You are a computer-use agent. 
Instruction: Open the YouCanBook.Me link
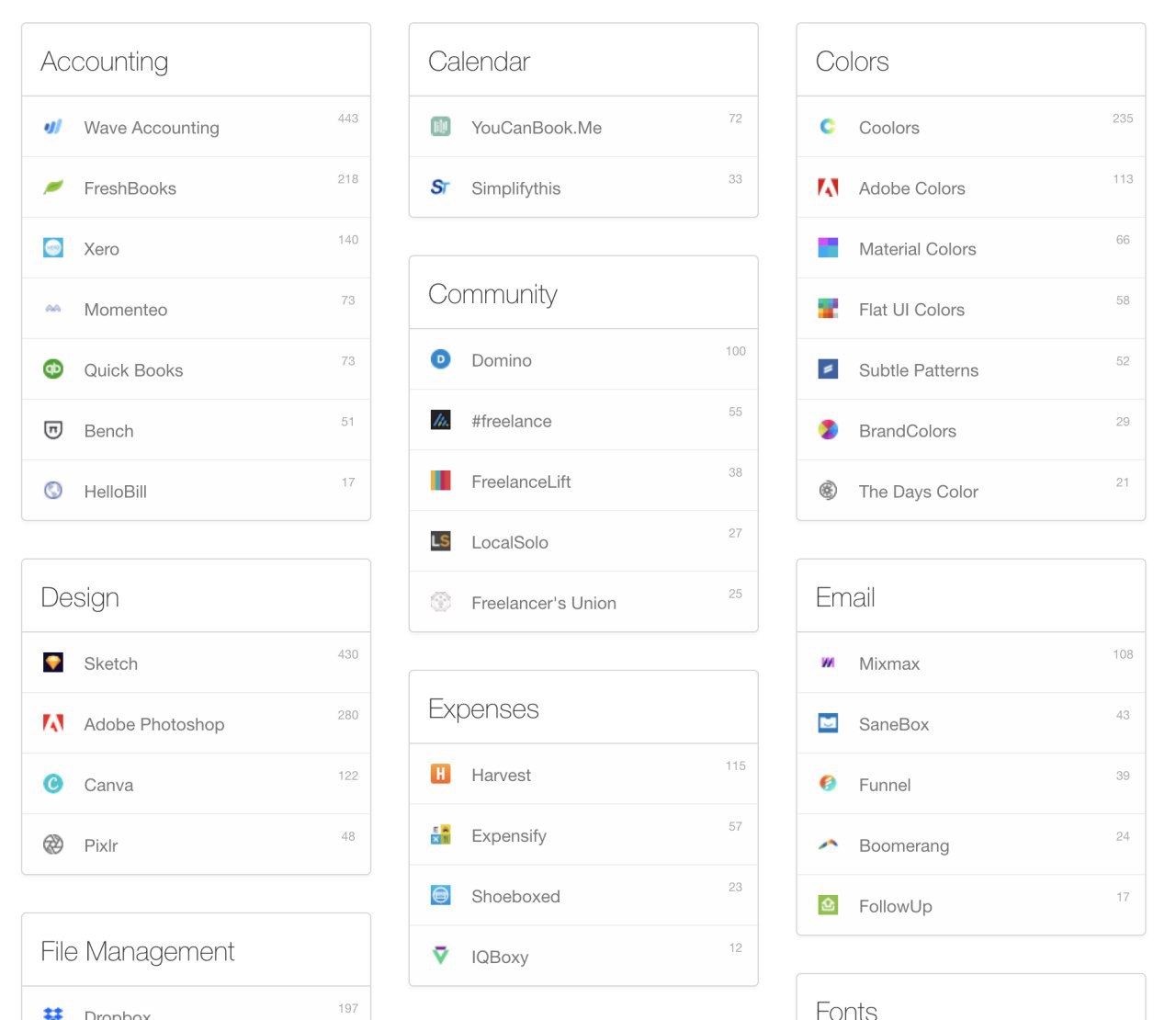point(537,128)
